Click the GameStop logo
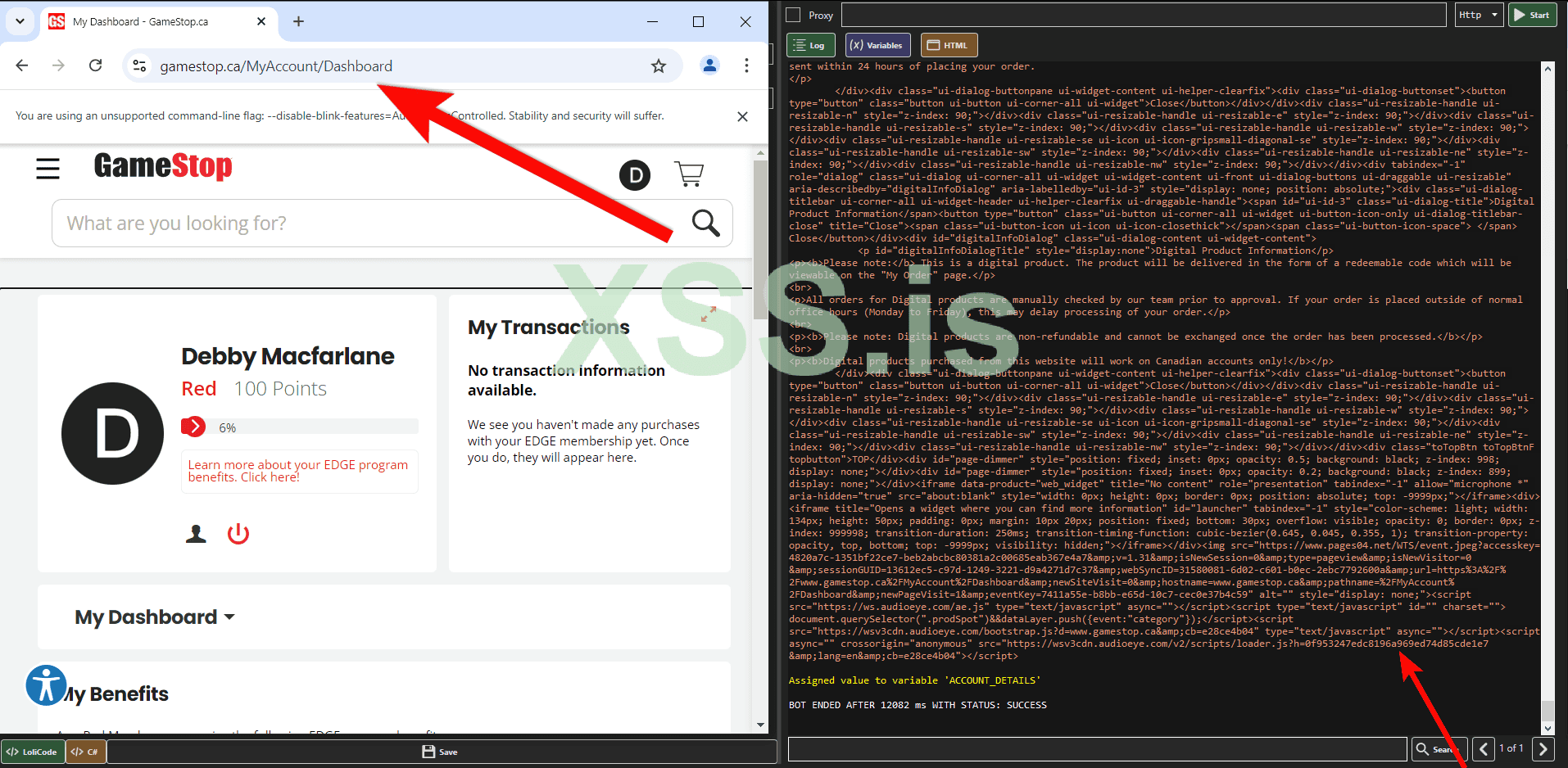 (x=163, y=166)
